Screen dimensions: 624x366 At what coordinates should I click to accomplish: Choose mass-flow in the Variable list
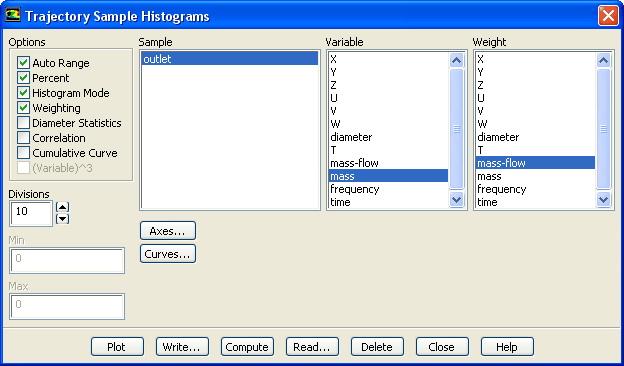[x=388, y=163]
